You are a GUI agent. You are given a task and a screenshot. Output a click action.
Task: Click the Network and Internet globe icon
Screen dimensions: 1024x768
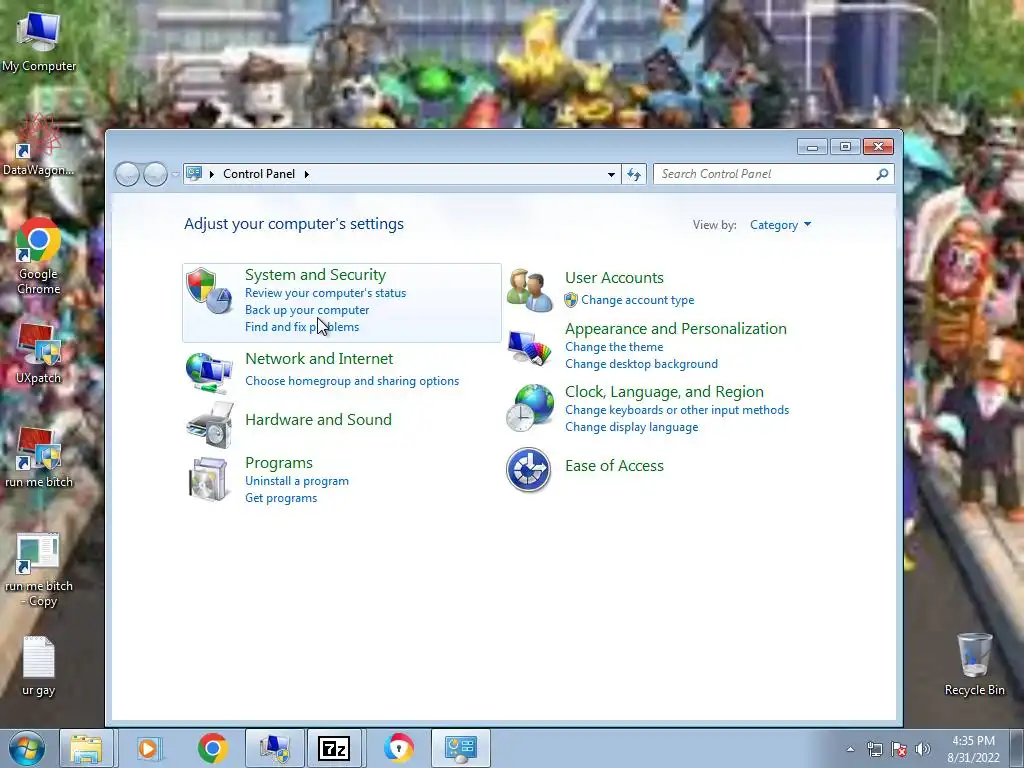point(209,372)
